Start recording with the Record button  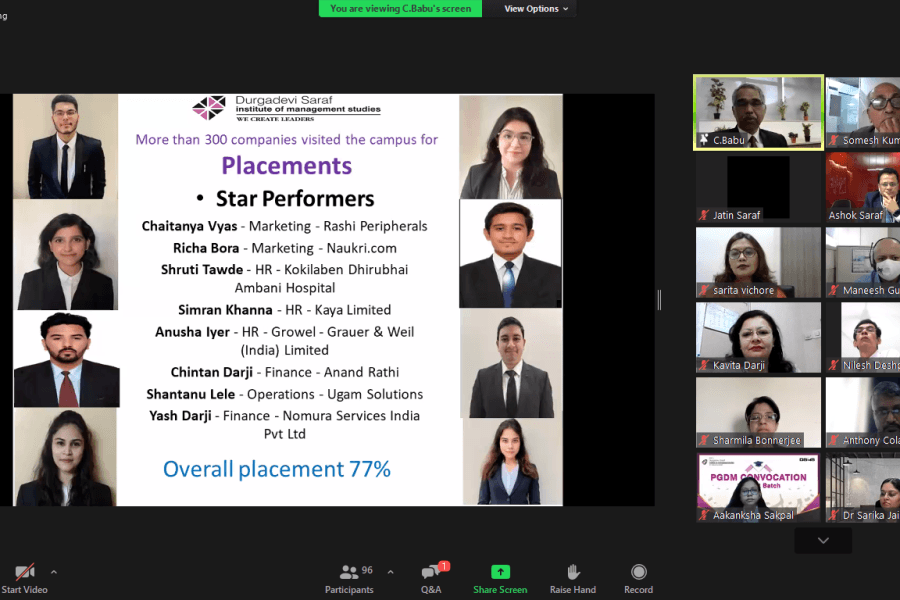click(638, 579)
